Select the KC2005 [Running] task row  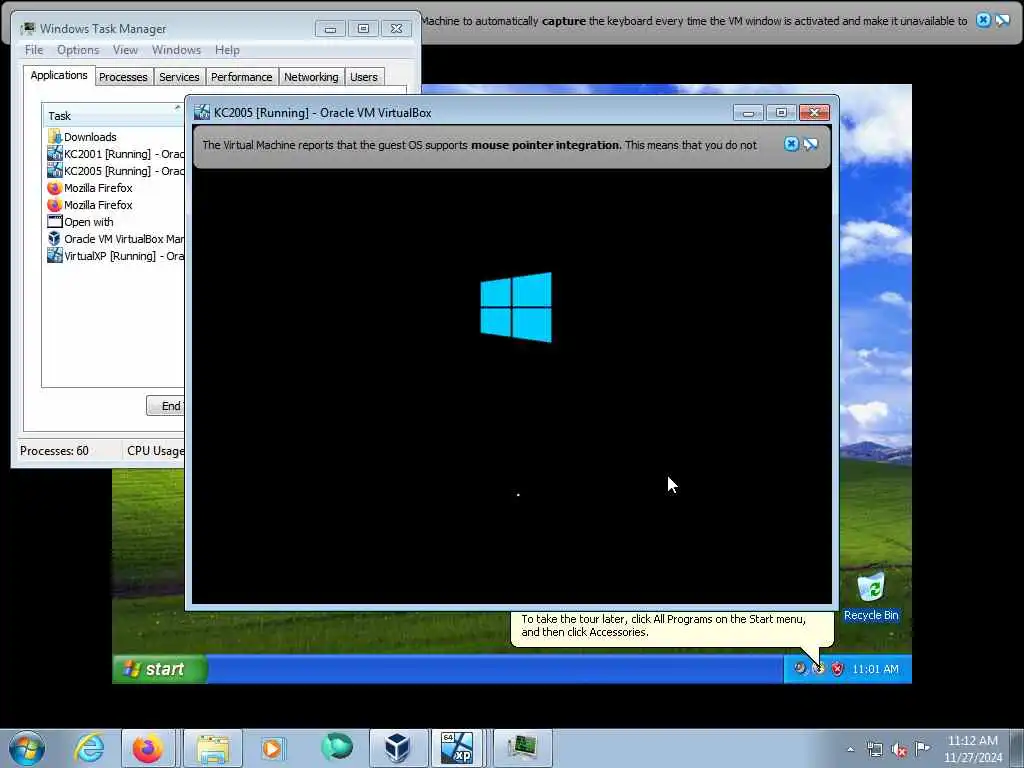[115, 170]
